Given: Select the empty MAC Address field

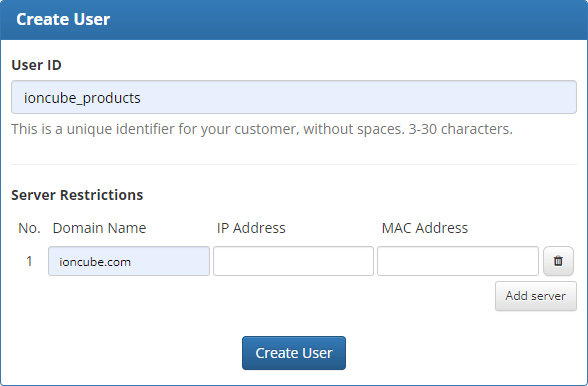Looking at the screenshot, I should [x=458, y=261].
